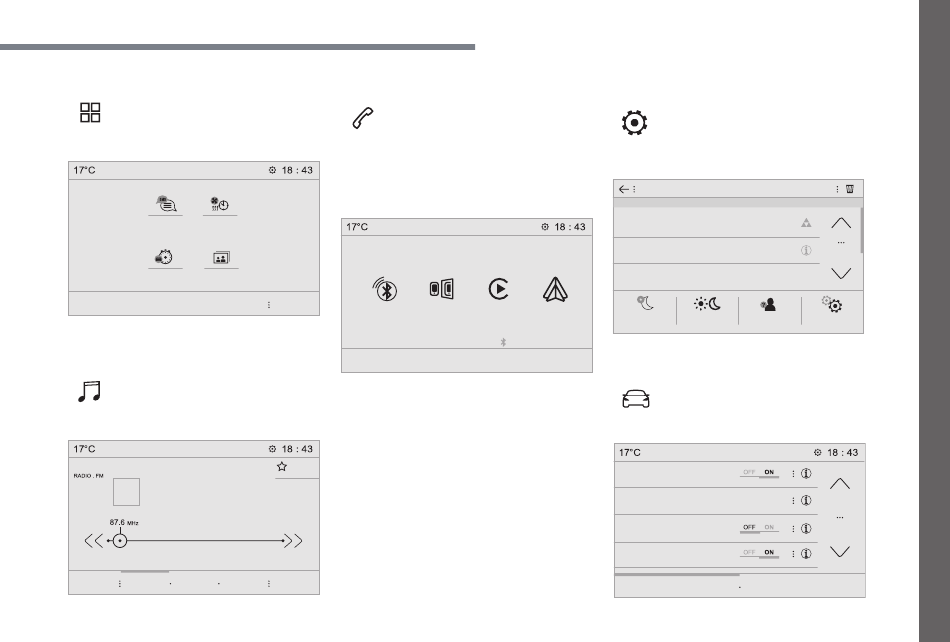Image resolution: width=950 pixels, height=642 pixels.
Task: Launch the Android Auto triangle icon
Action: 555,289
